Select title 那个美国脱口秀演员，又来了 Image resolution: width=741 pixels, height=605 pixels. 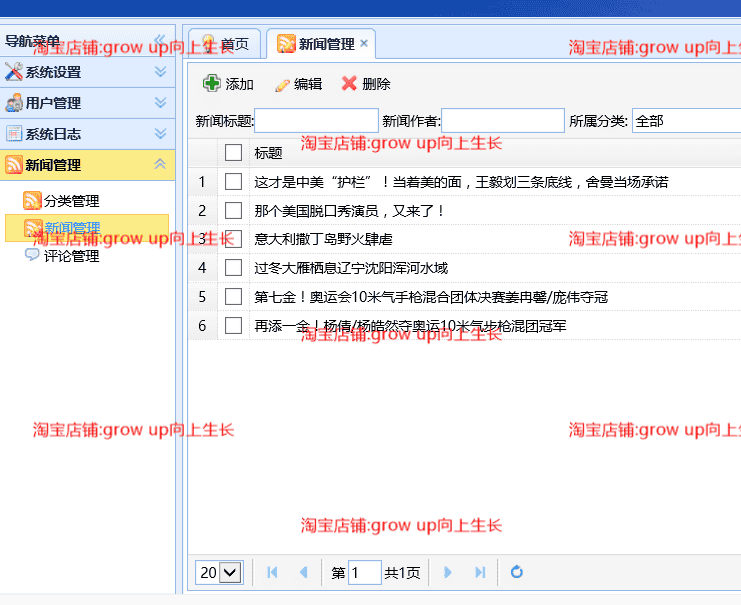[x=349, y=211]
